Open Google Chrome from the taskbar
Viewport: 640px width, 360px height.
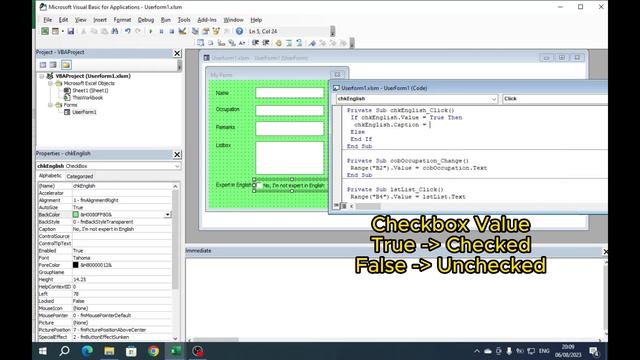153,351
